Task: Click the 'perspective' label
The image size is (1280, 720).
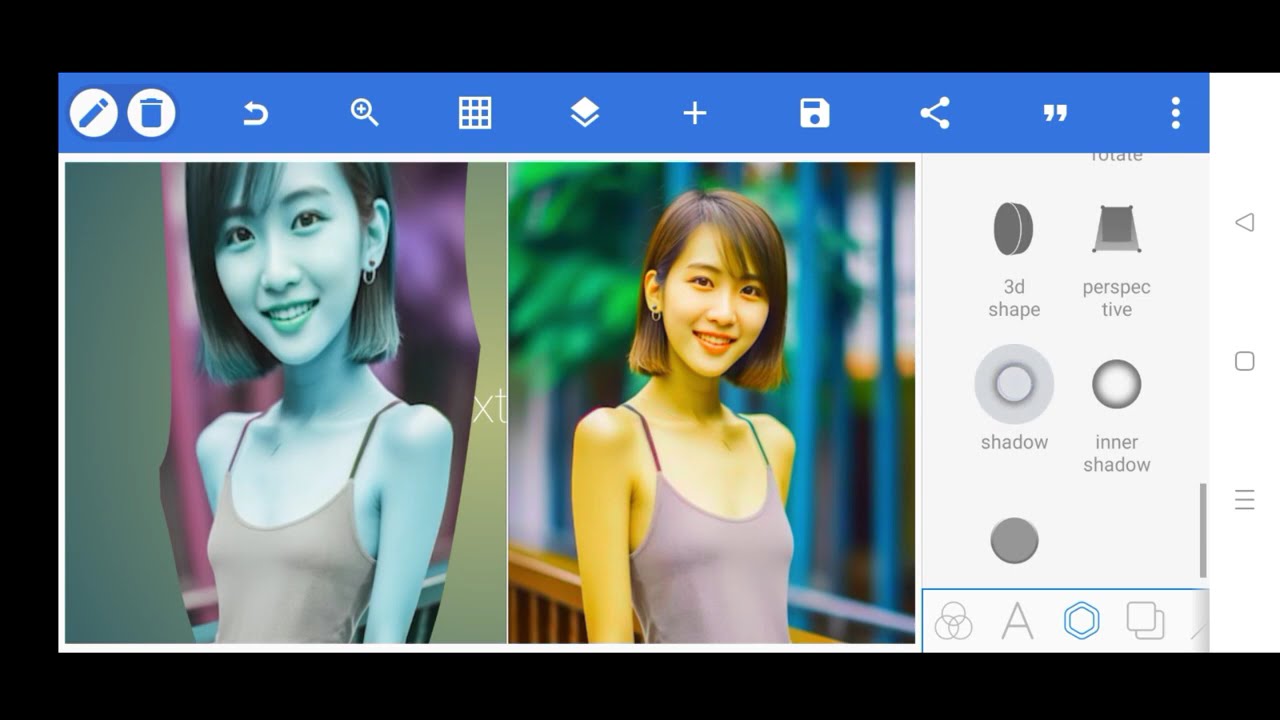Action: click(1116, 298)
